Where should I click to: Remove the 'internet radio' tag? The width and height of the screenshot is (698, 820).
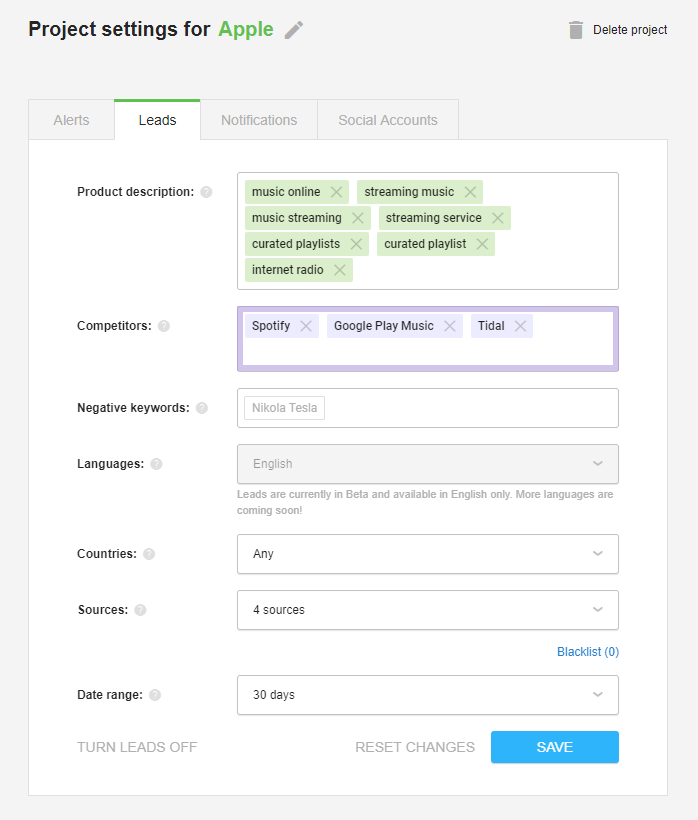click(340, 270)
